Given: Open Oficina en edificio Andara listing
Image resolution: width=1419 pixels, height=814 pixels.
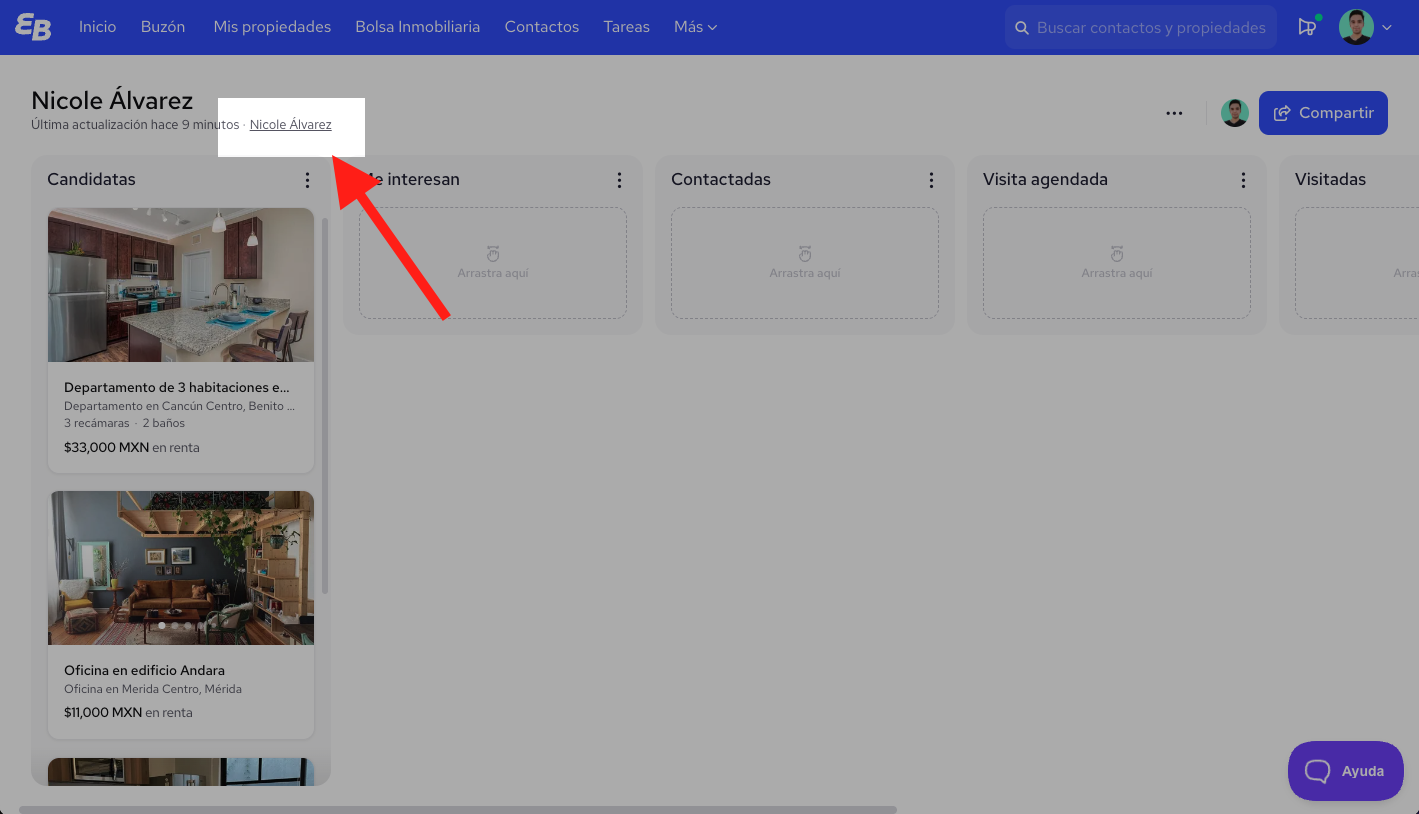Looking at the screenshot, I should click(x=144, y=670).
